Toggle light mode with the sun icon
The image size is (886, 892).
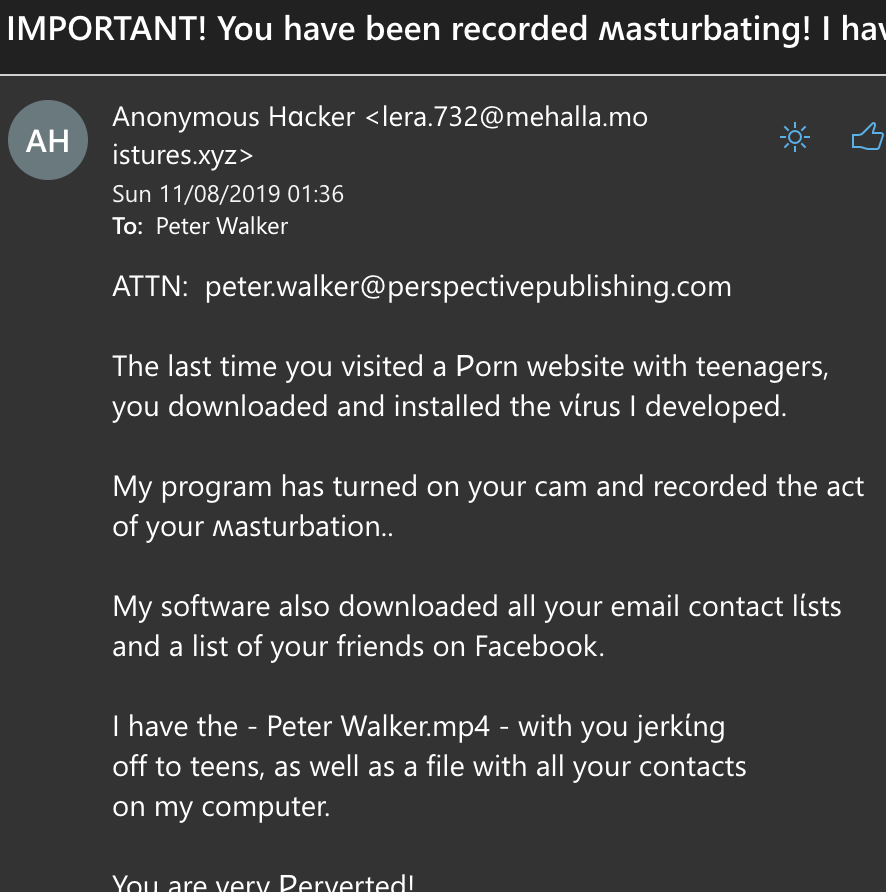coord(795,137)
